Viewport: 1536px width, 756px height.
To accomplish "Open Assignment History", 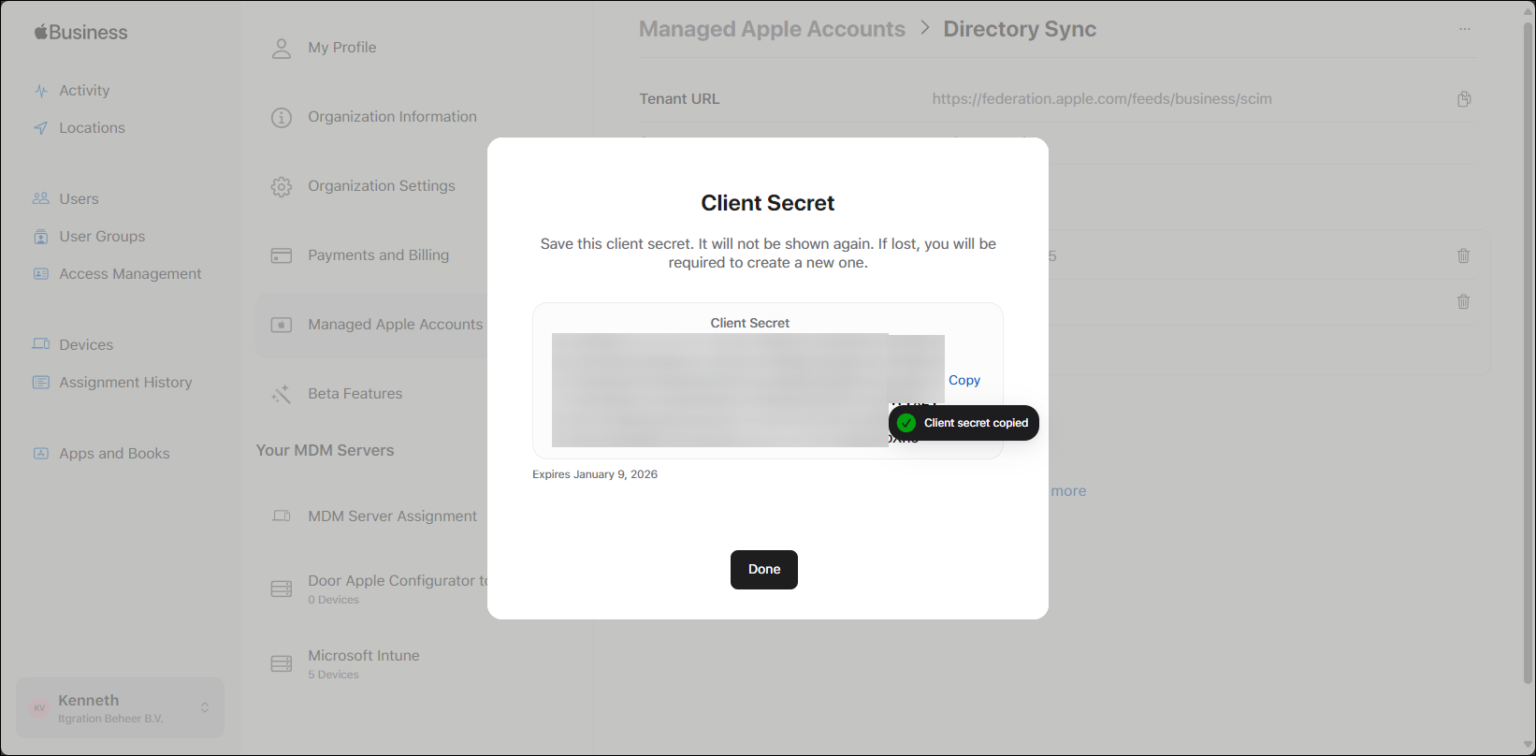I will tap(126, 382).
